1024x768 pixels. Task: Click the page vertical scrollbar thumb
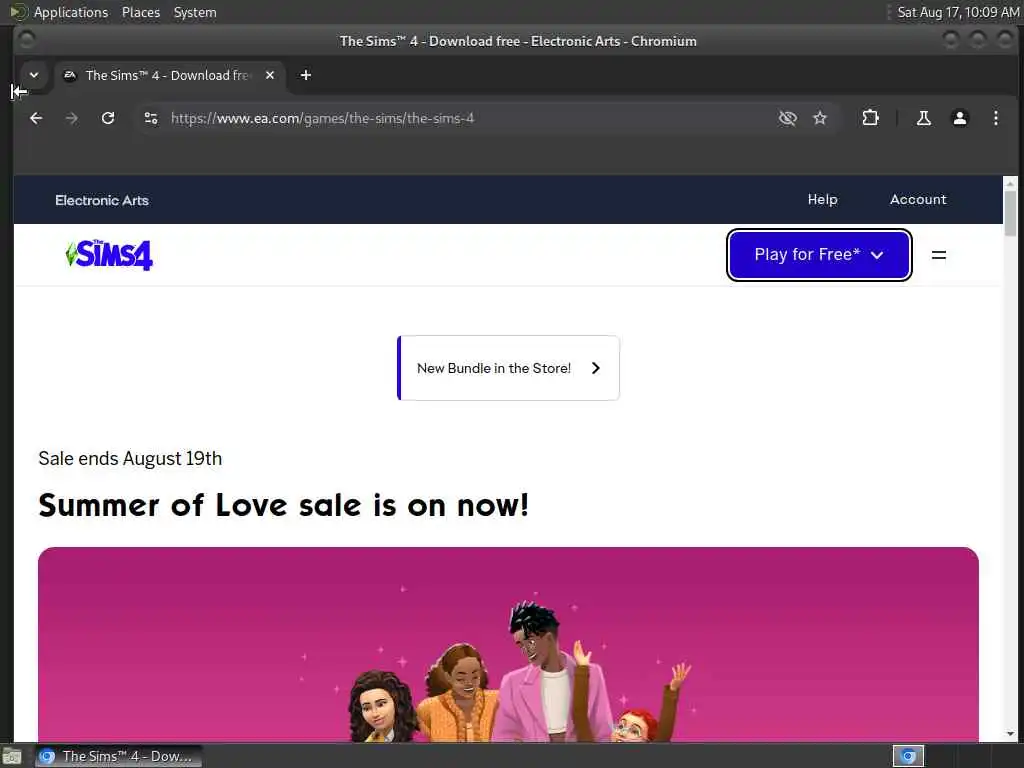click(x=1010, y=214)
